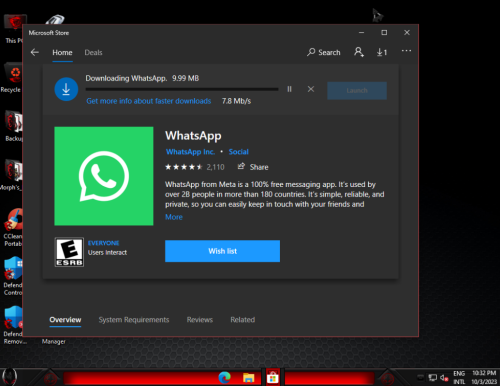Image resolution: width=500 pixels, height=386 pixels.
Task: Click the Users Interact text
Action: pyautogui.click(x=107, y=253)
